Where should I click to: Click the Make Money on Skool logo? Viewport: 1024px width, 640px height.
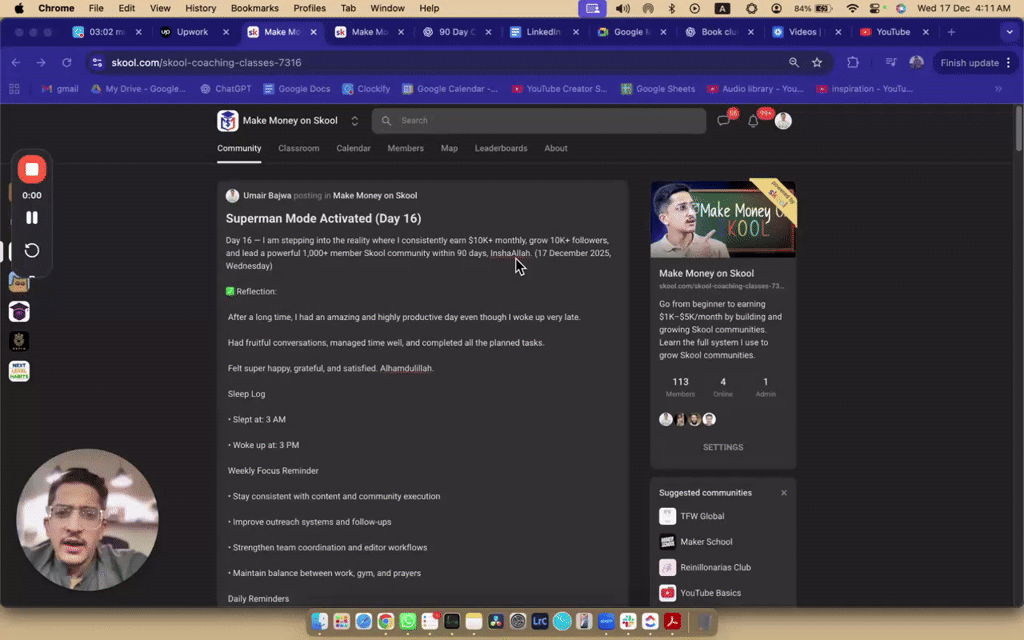point(228,121)
